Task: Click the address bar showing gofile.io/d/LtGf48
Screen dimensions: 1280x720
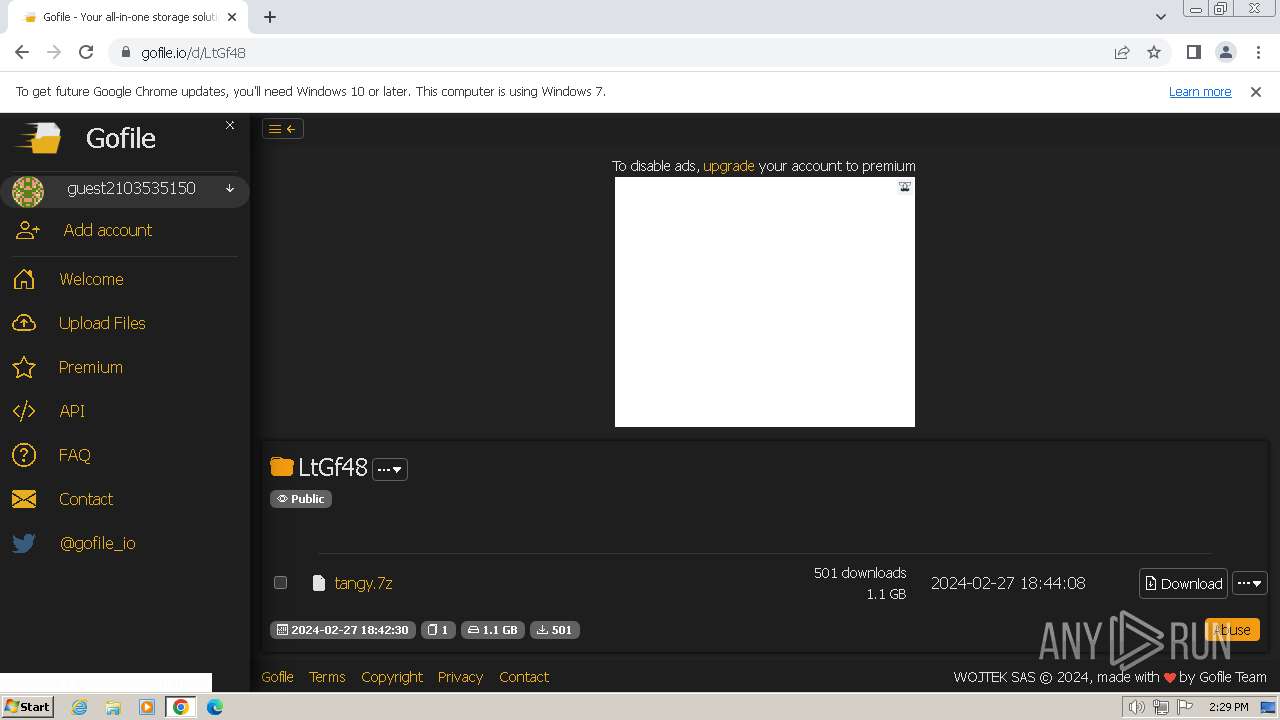Action: tap(610, 52)
